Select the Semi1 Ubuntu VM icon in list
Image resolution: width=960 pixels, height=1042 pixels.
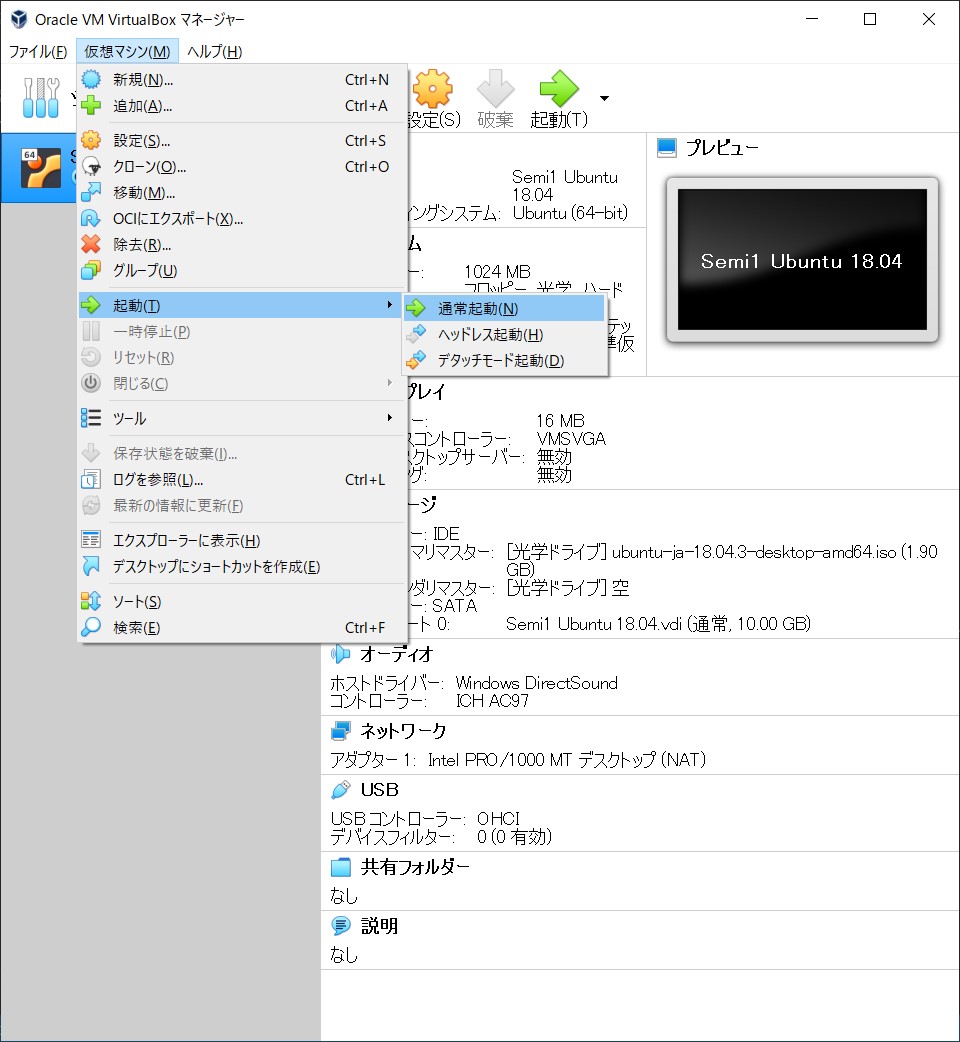pos(41,168)
